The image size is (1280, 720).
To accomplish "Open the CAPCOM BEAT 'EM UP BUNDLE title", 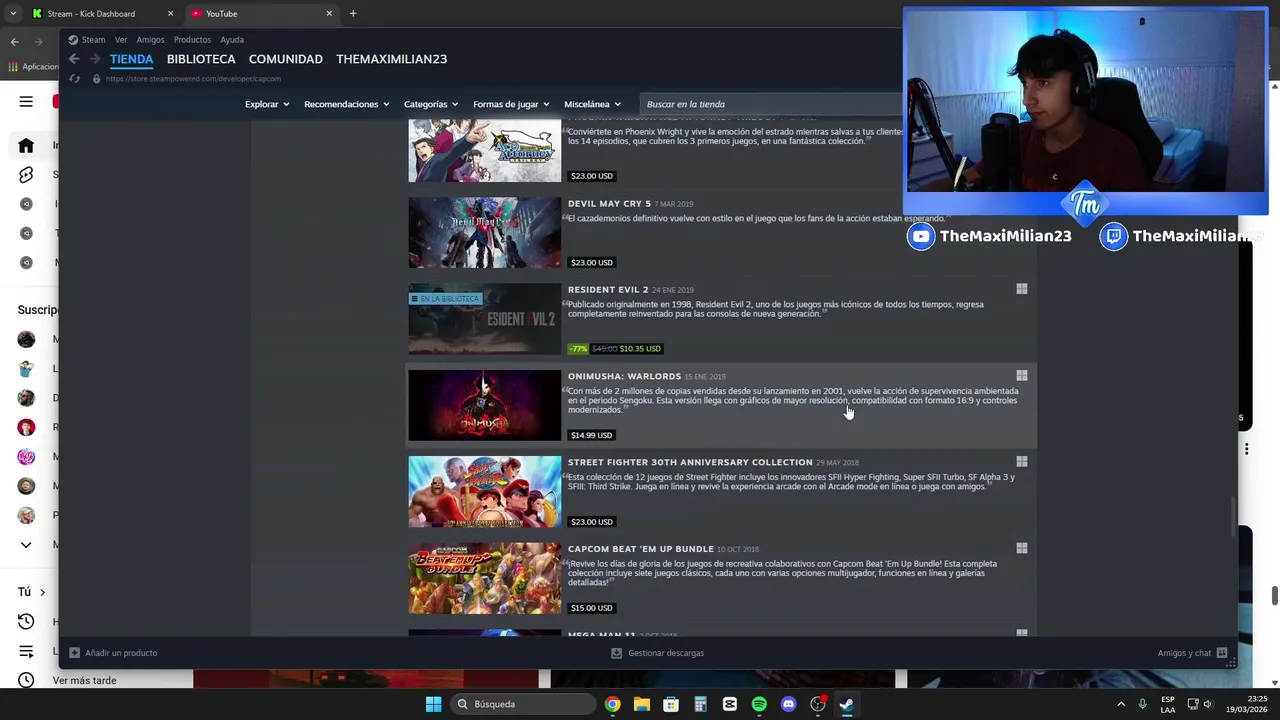I will [x=641, y=549].
